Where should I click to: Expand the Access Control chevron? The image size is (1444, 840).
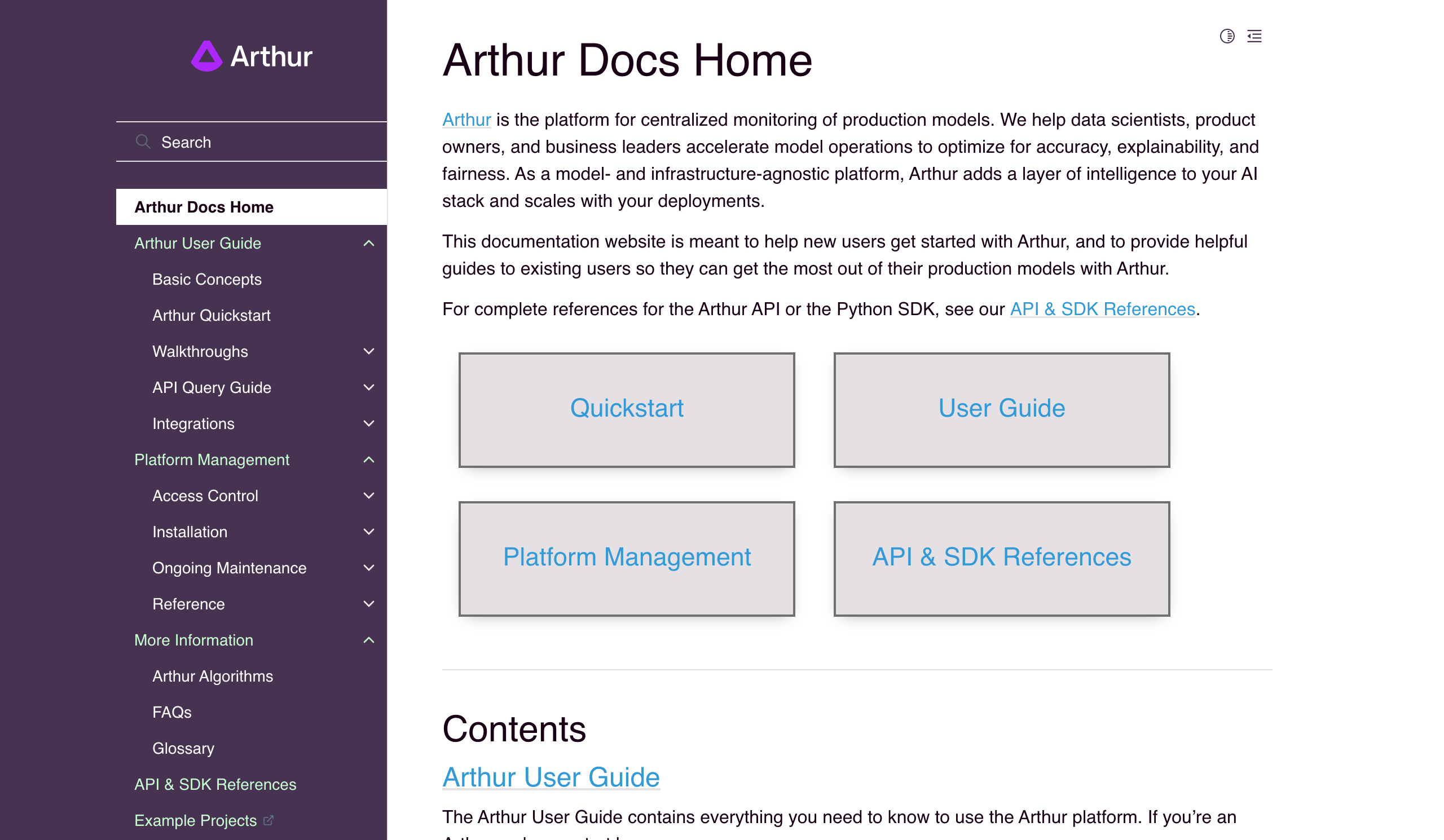pyautogui.click(x=369, y=496)
